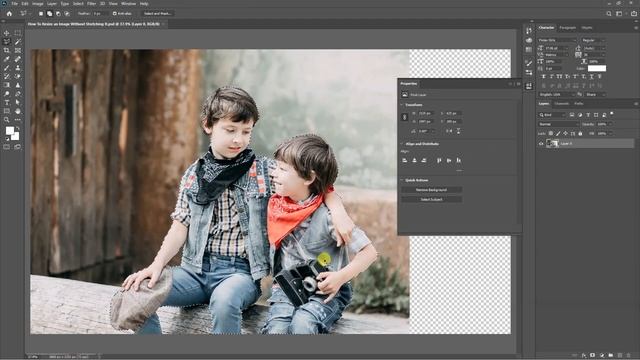Image resolution: width=640 pixels, height=360 pixels.
Task: Select the Hand tool
Action: 18,111
